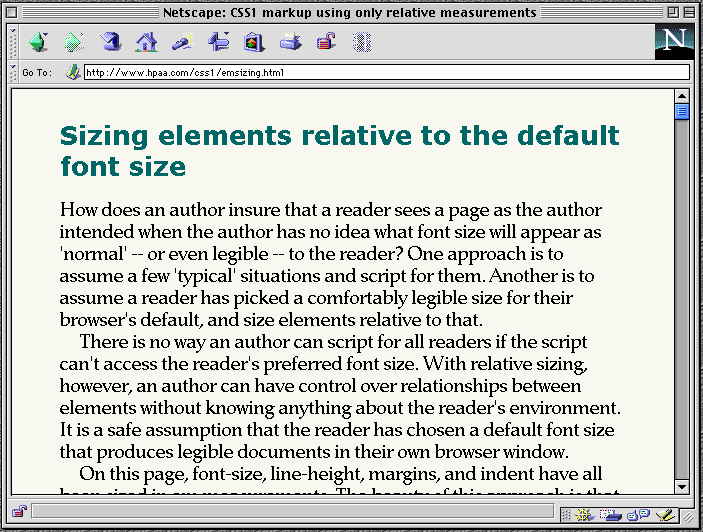Reload the current page
The width and height of the screenshot is (703, 532).
click(111, 42)
